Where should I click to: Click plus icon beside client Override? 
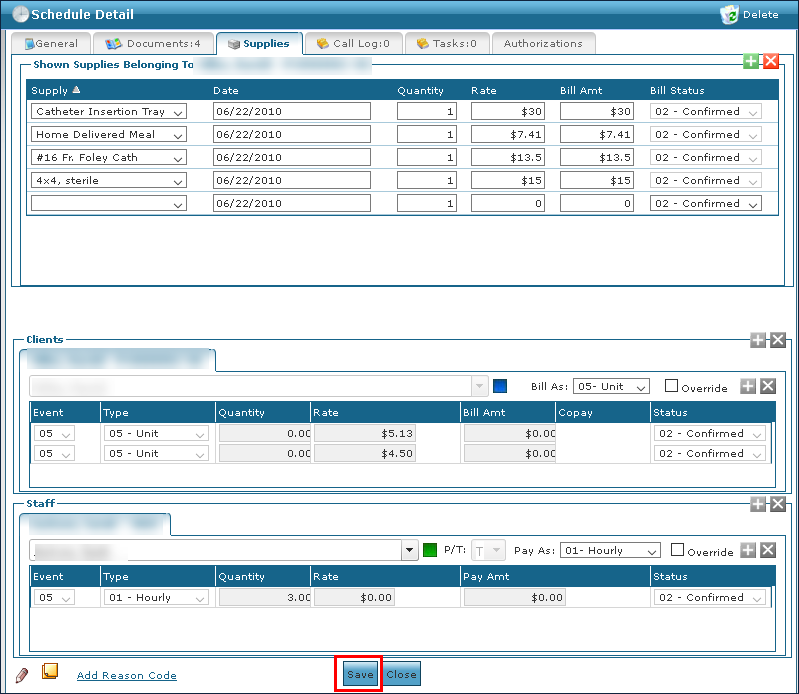pos(748,387)
